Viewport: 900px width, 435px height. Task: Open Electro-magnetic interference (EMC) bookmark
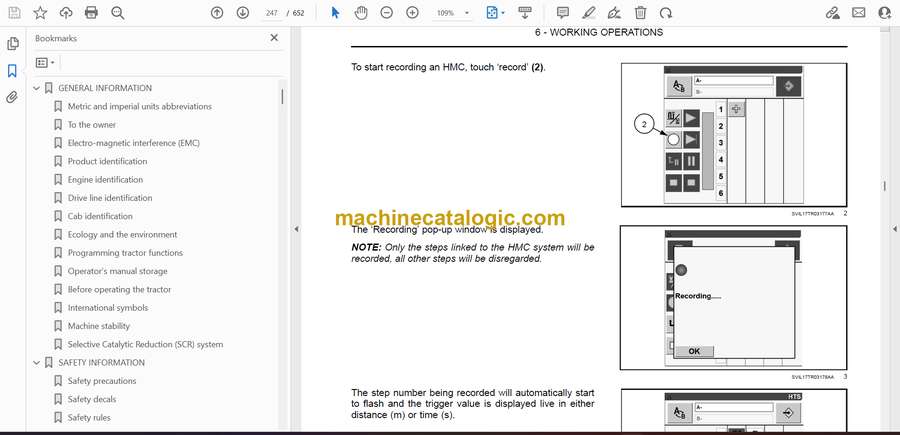click(x=134, y=143)
